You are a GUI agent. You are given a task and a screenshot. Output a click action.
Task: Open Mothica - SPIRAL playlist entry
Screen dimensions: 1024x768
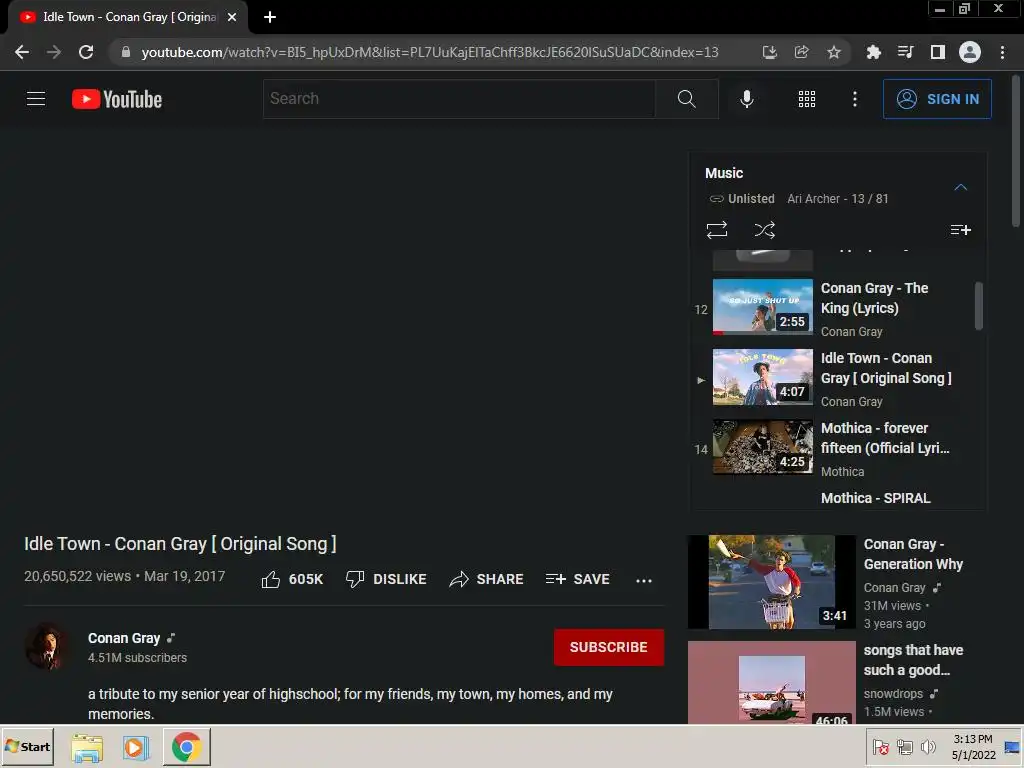[x=875, y=498]
